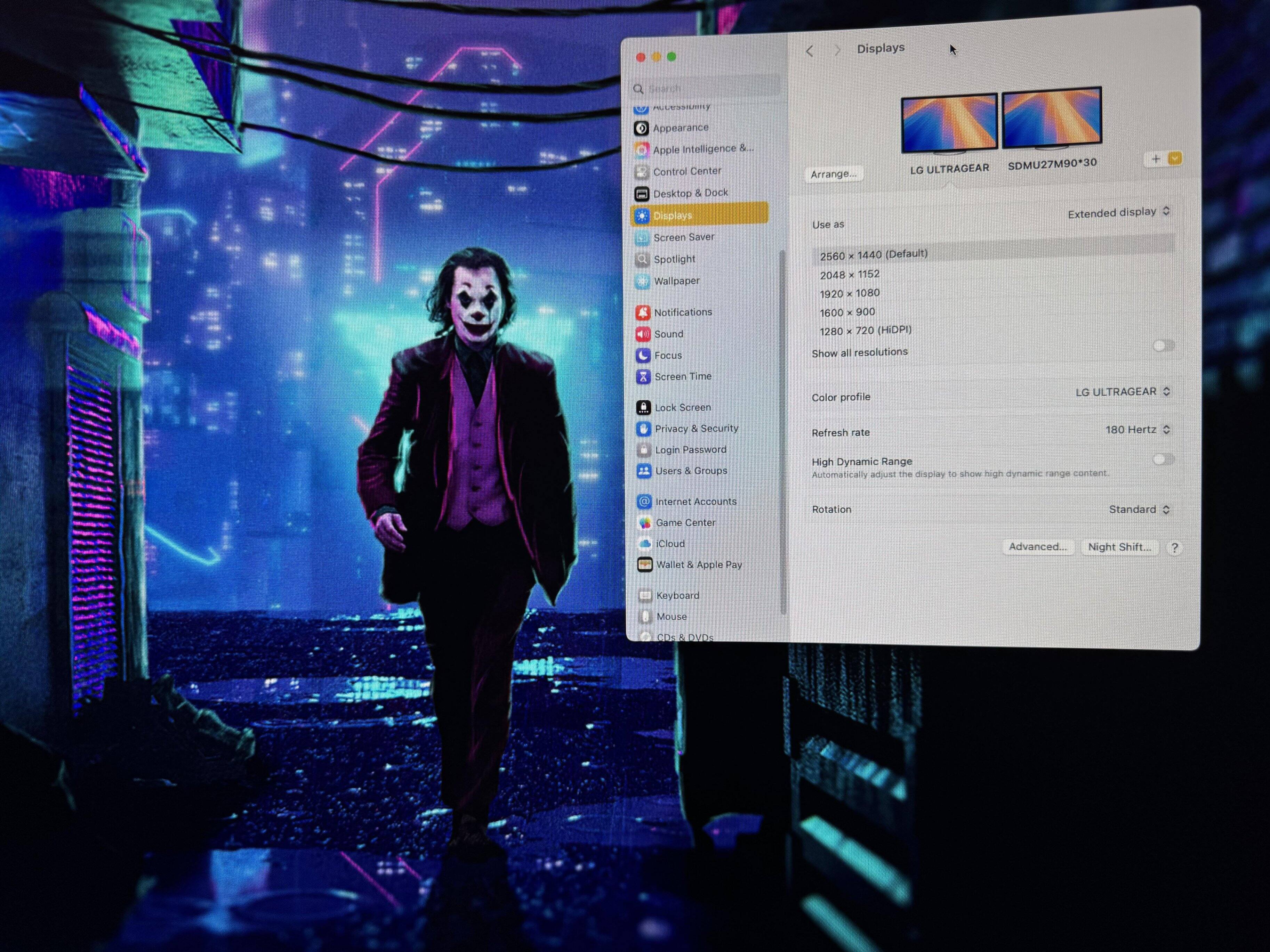Choose the 2048 × 1152 resolution option

[850, 275]
